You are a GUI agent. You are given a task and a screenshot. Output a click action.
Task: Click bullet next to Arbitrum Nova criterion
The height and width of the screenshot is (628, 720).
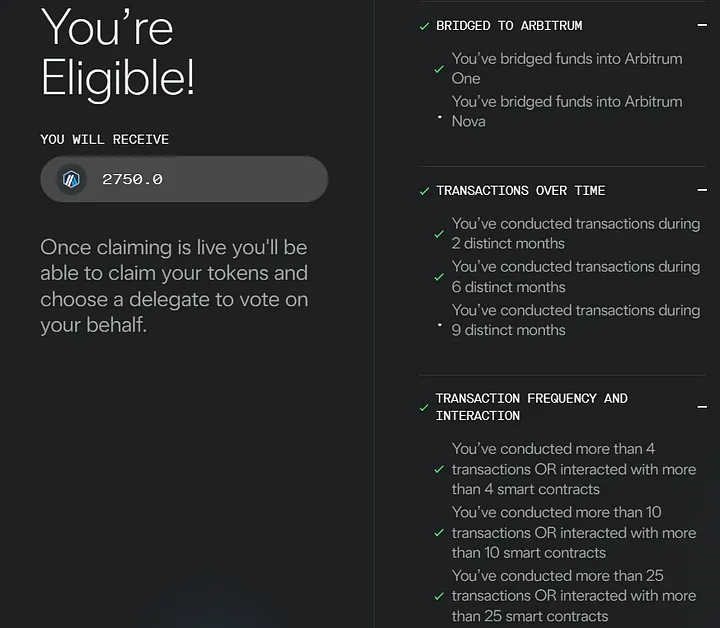click(x=439, y=117)
